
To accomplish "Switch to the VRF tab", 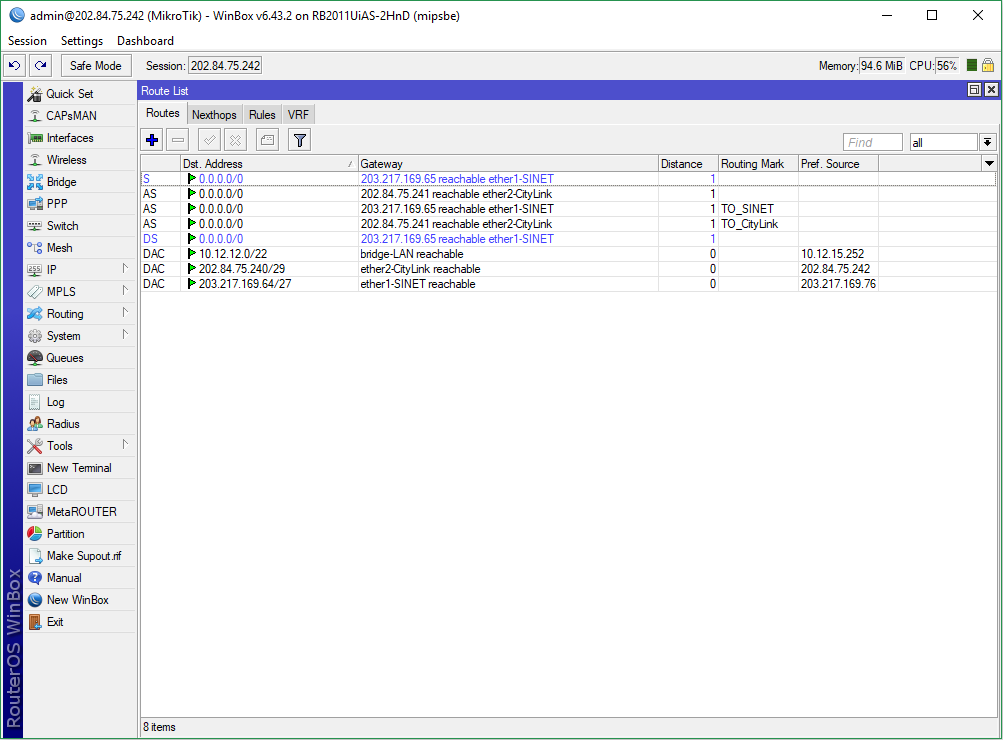I will pos(298,114).
